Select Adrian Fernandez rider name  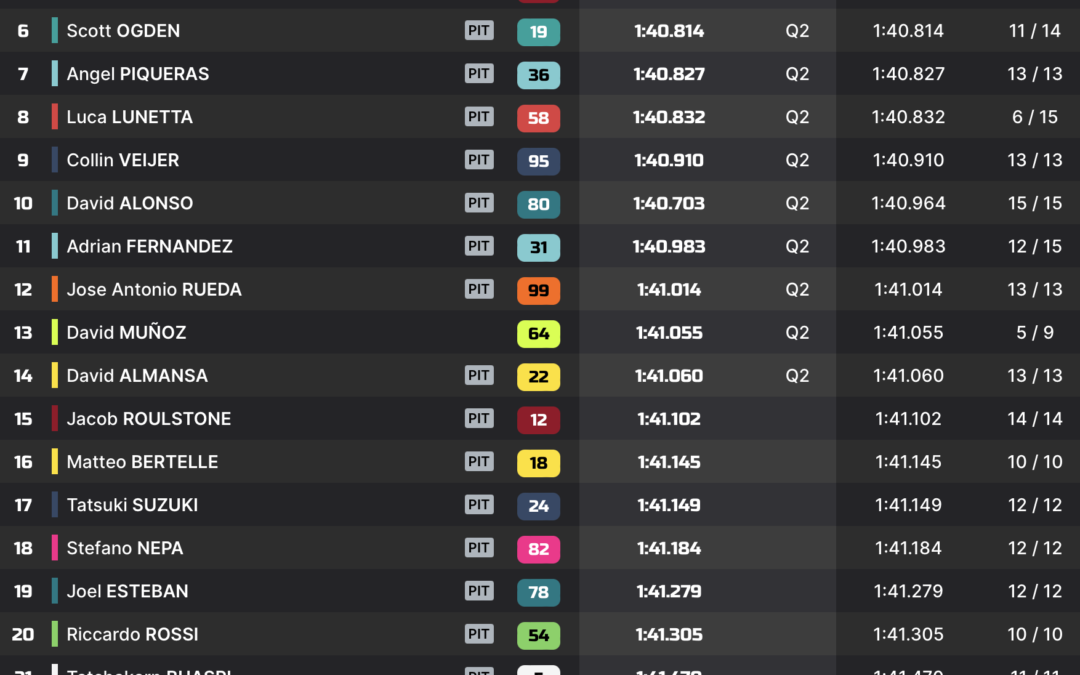point(149,246)
